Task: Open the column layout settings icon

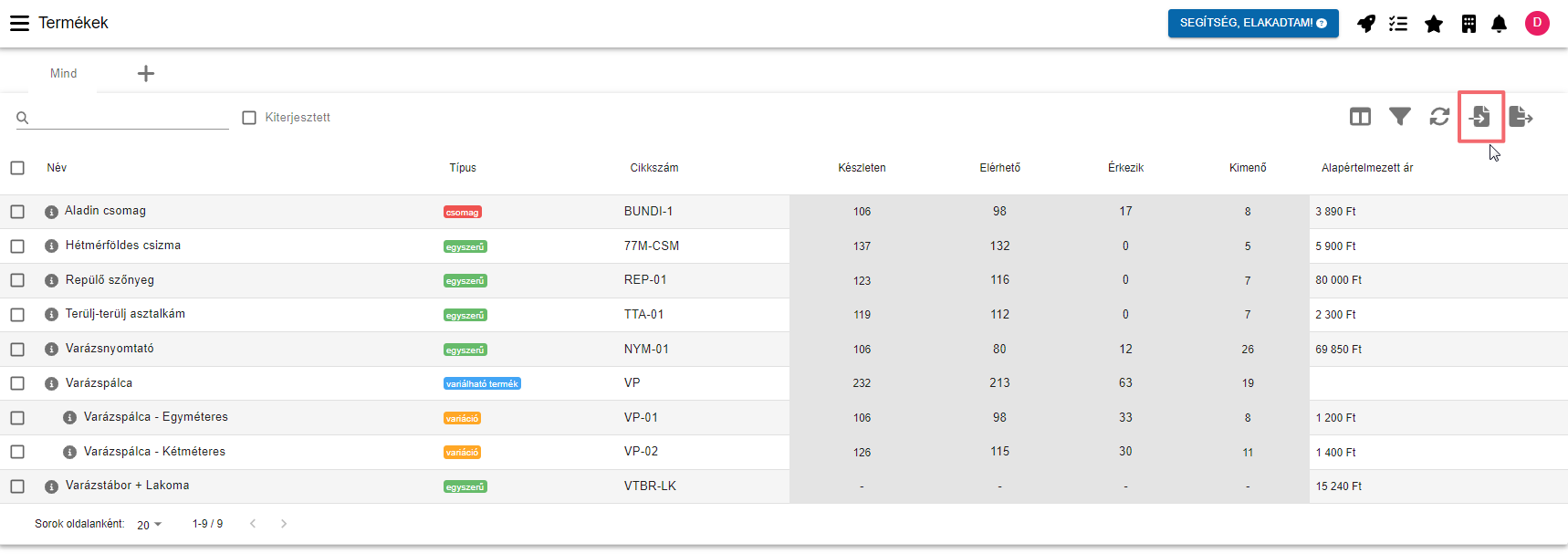Action: (1360, 117)
